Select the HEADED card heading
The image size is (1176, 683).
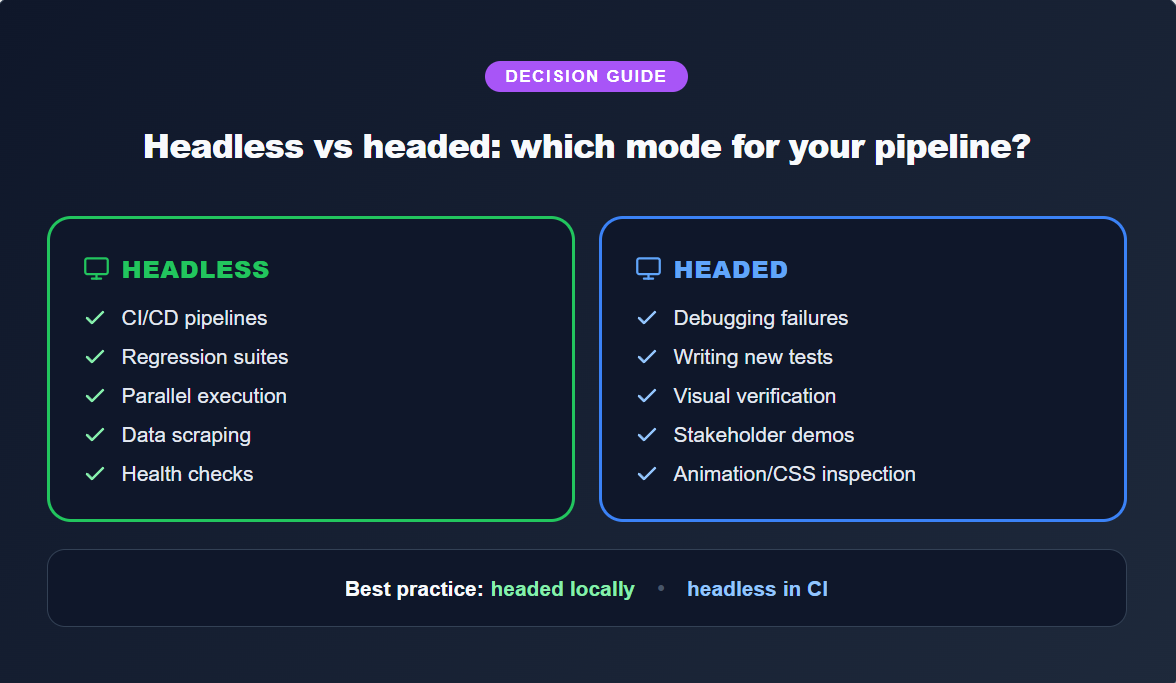click(730, 270)
